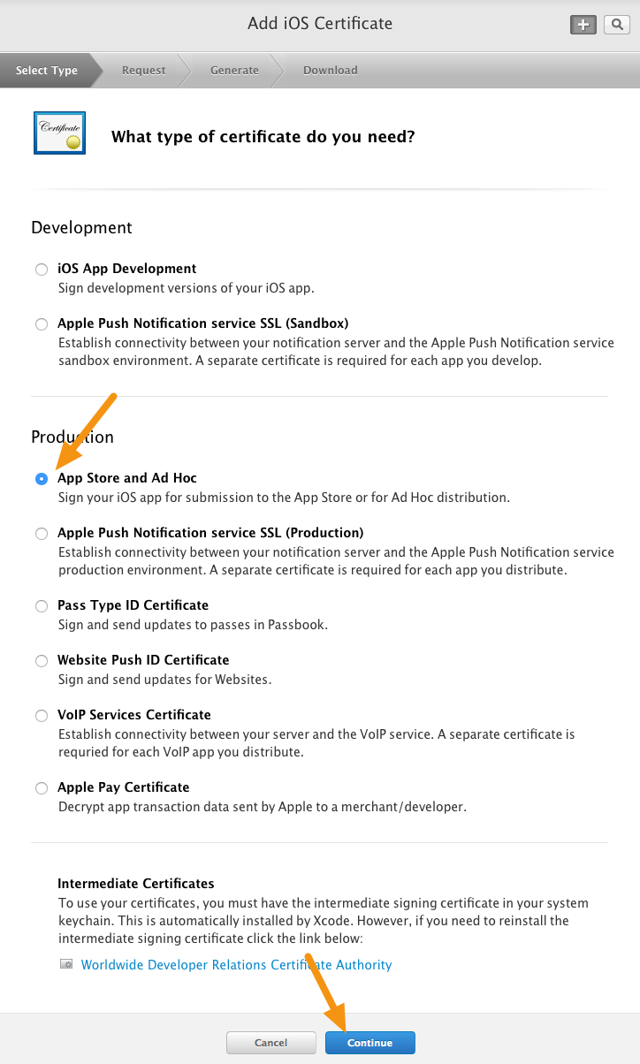Click the add (+) icon in the top bar
Image resolution: width=640 pixels, height=1064 pixels.
click(583, 24)
